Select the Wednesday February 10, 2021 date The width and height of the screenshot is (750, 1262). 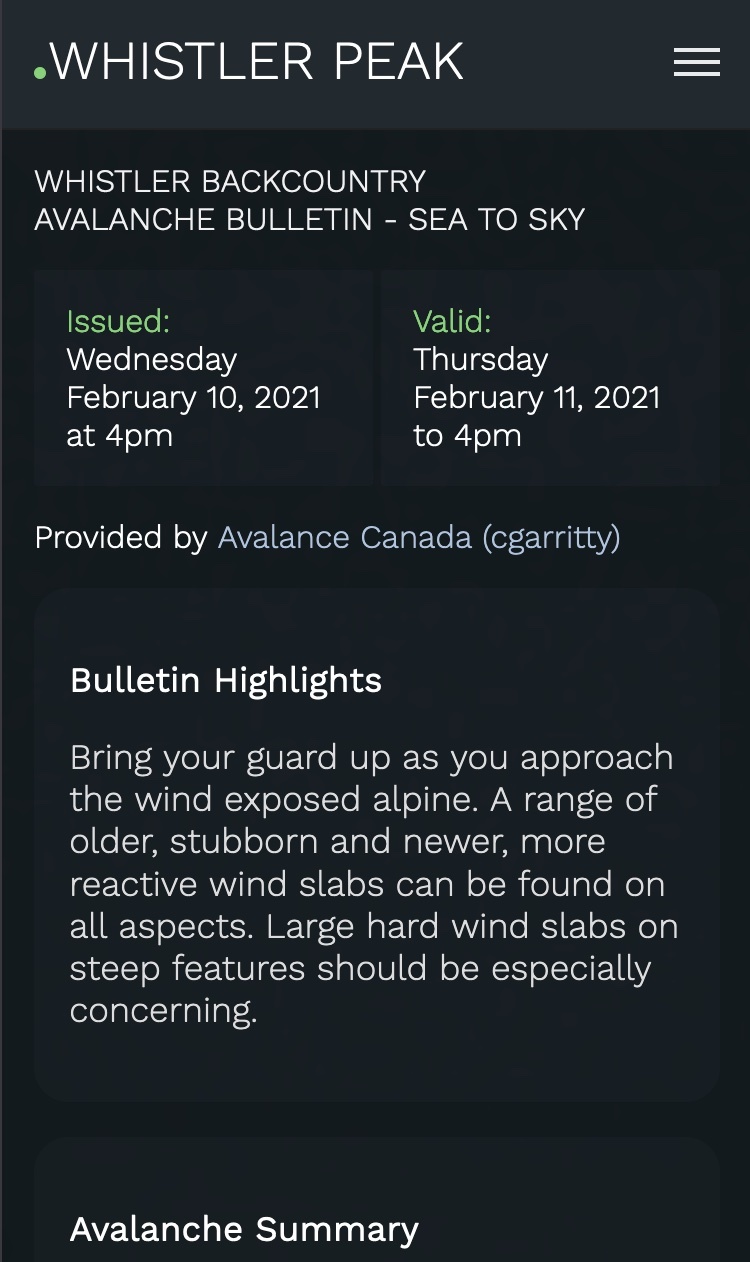[194, 378]
